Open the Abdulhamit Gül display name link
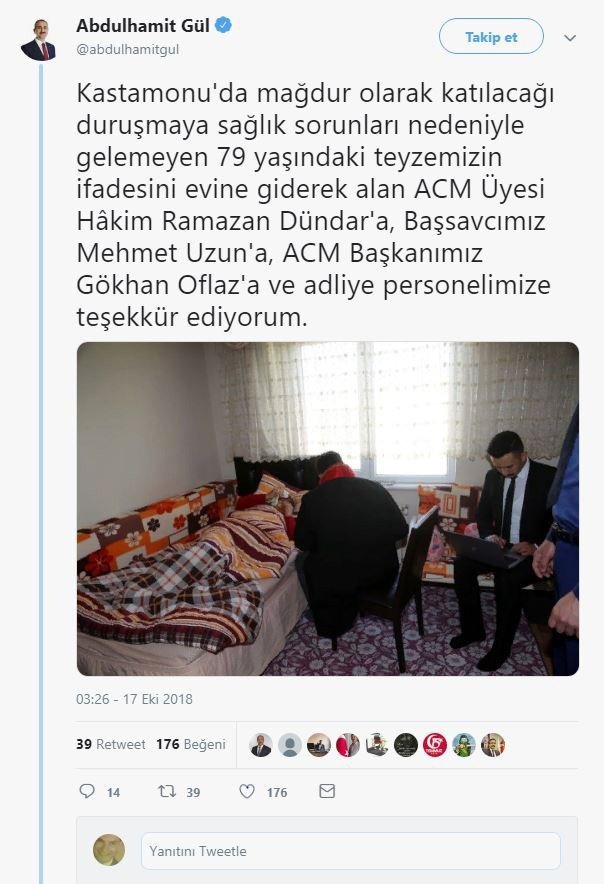Viewport: 604px width, 884px height. coord(143,25)
